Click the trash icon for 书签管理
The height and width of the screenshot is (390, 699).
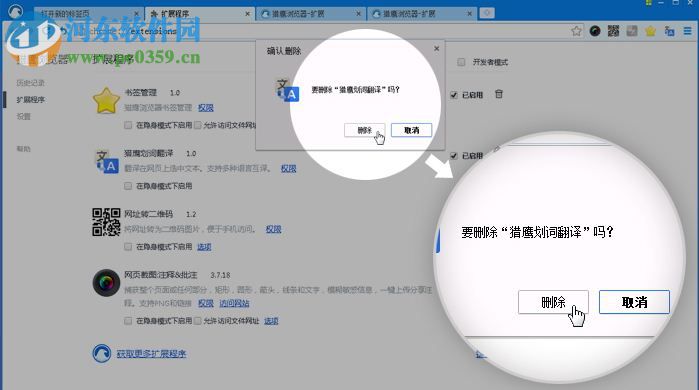[x=499, y=94]
